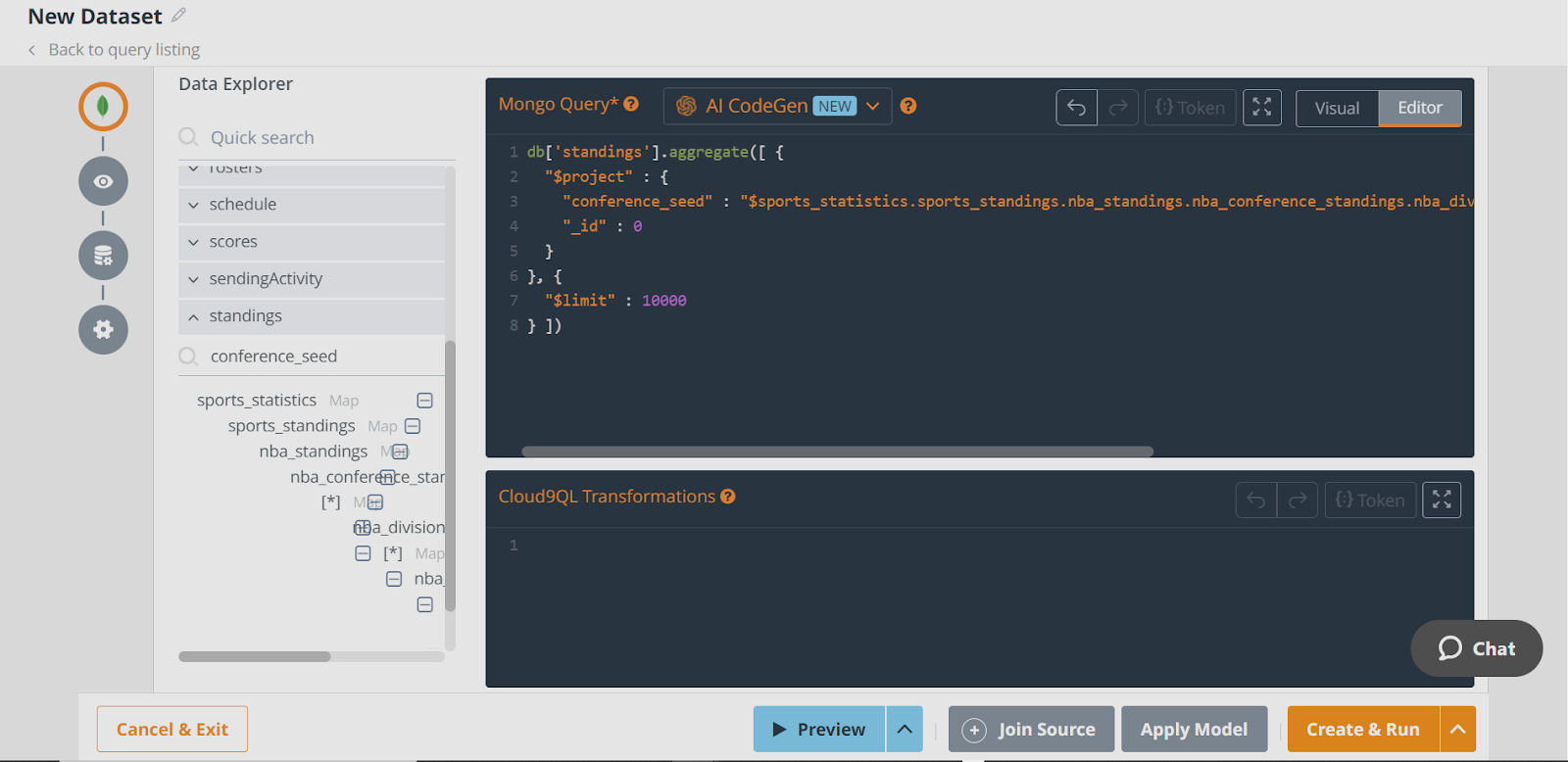Image resolution: width=1568 pixels, height=762 pixels.
Task: Click the Preview button
Action: coord(819,730)
